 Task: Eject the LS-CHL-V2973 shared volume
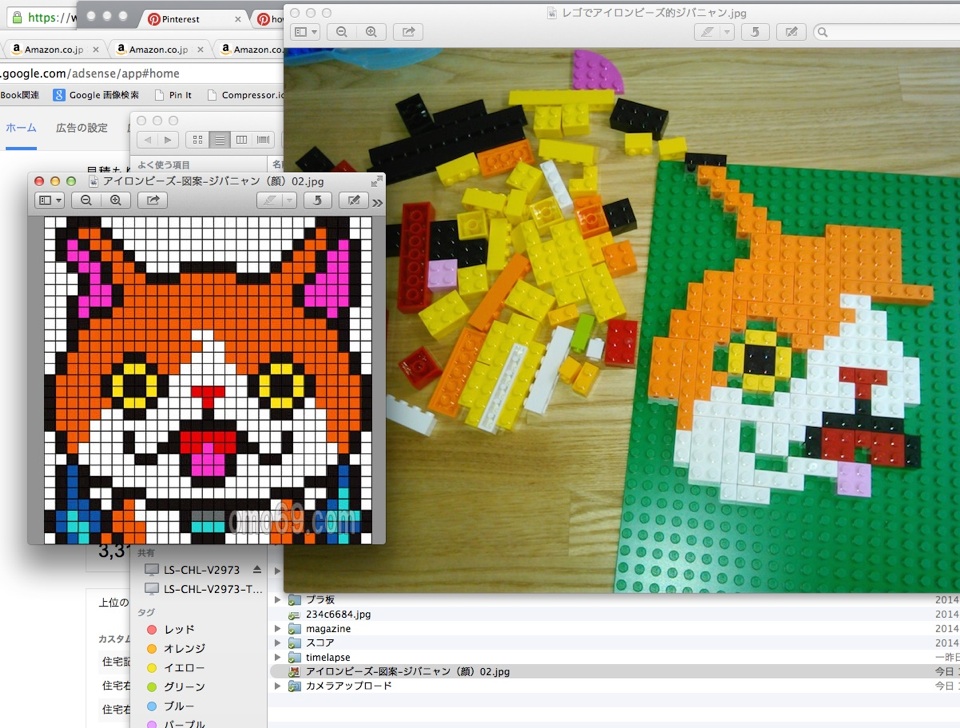pos(257,570)
